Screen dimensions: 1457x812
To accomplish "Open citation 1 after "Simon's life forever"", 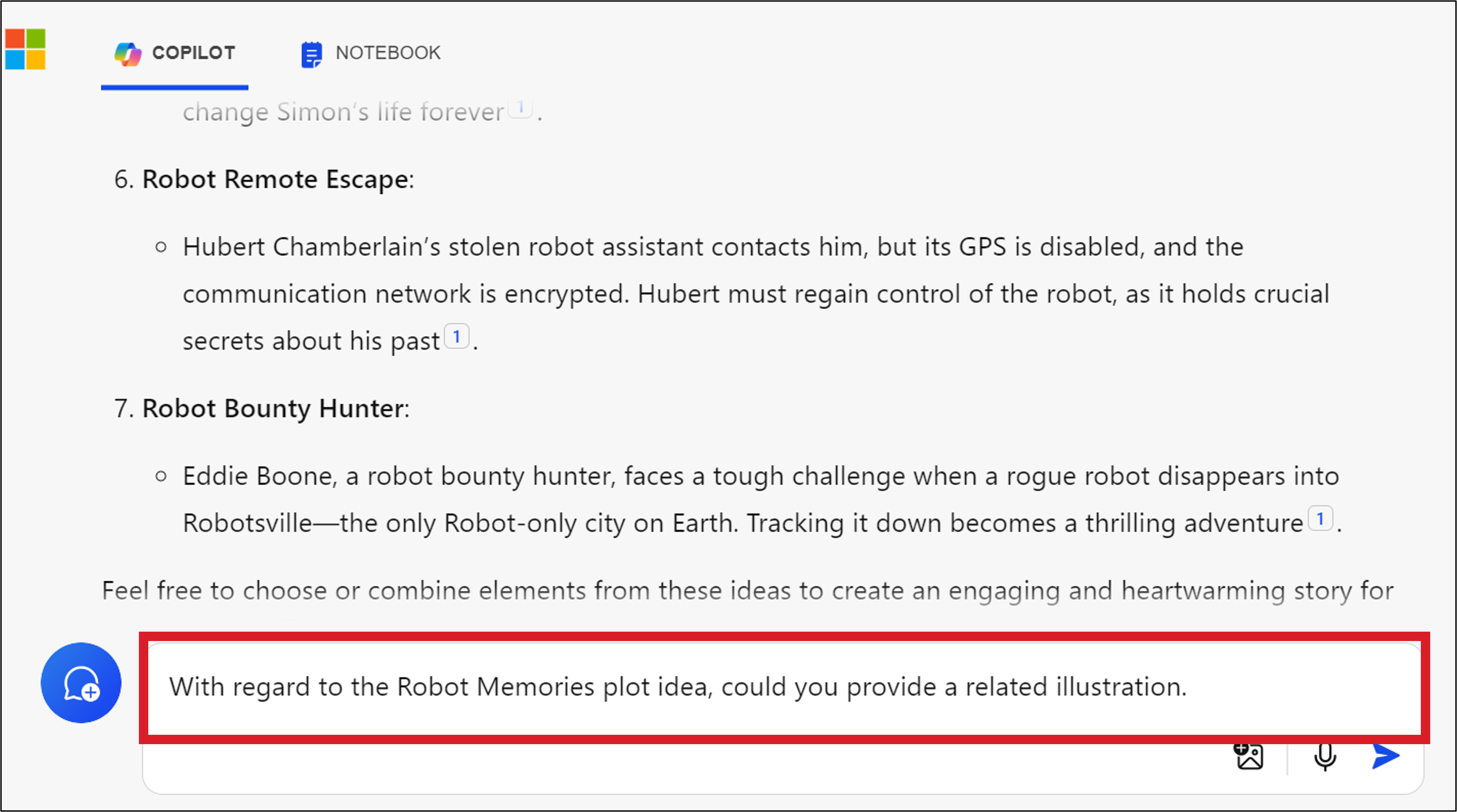I will point(520,108).
